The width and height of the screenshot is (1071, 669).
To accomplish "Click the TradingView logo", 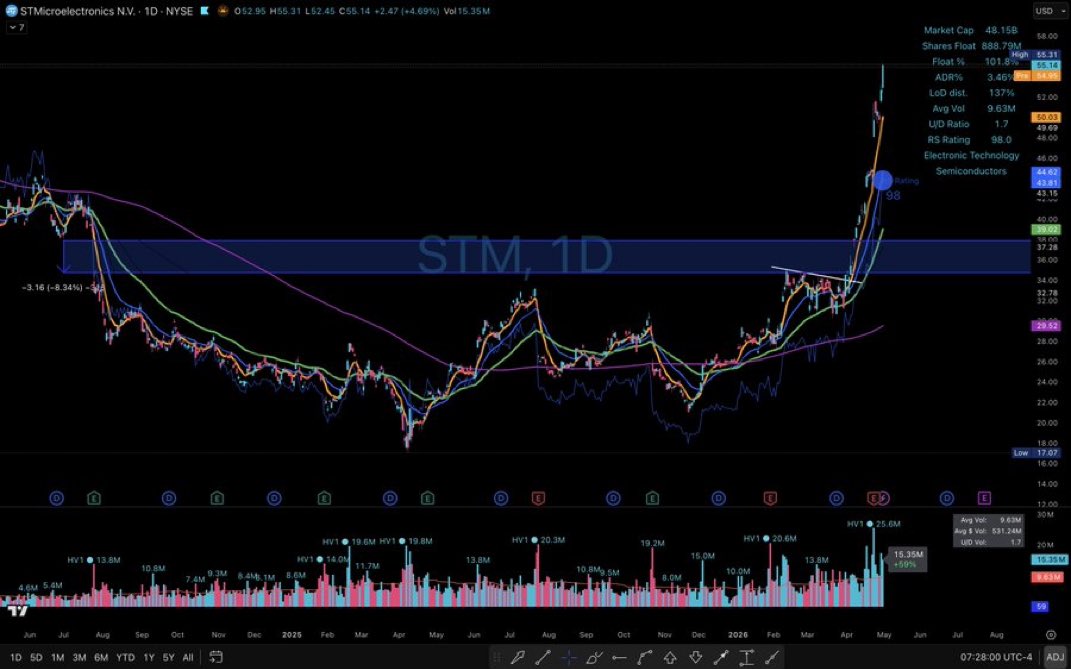I will point(18,611).
